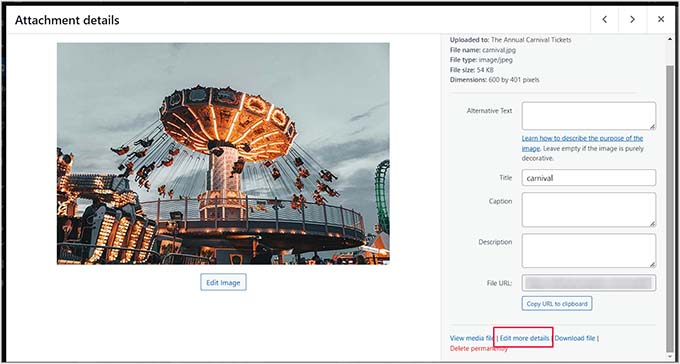
Task: Click into the Title field containing carnivall
Action: (588, 178)
